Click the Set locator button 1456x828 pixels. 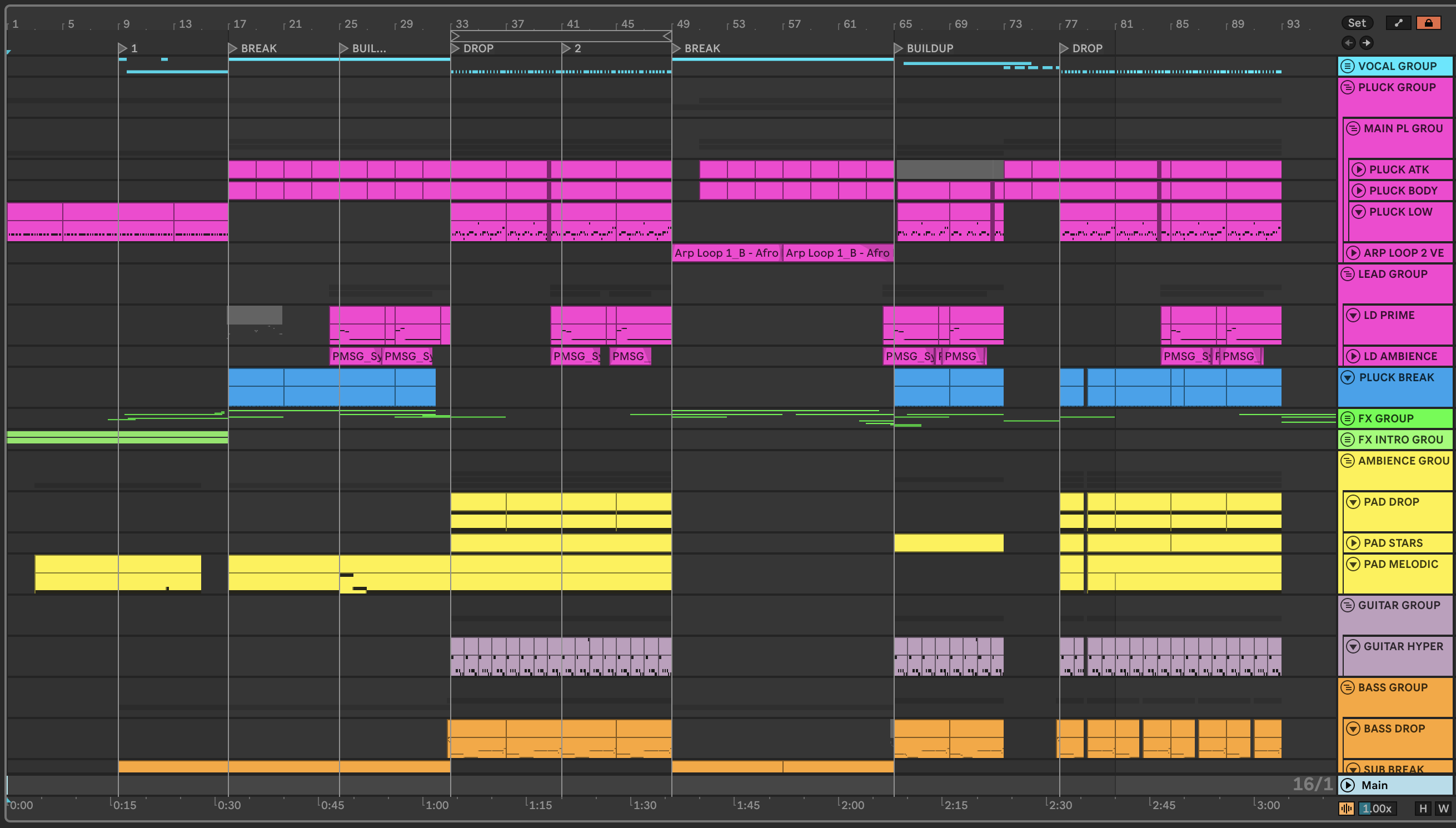[x=1357, y=23]
